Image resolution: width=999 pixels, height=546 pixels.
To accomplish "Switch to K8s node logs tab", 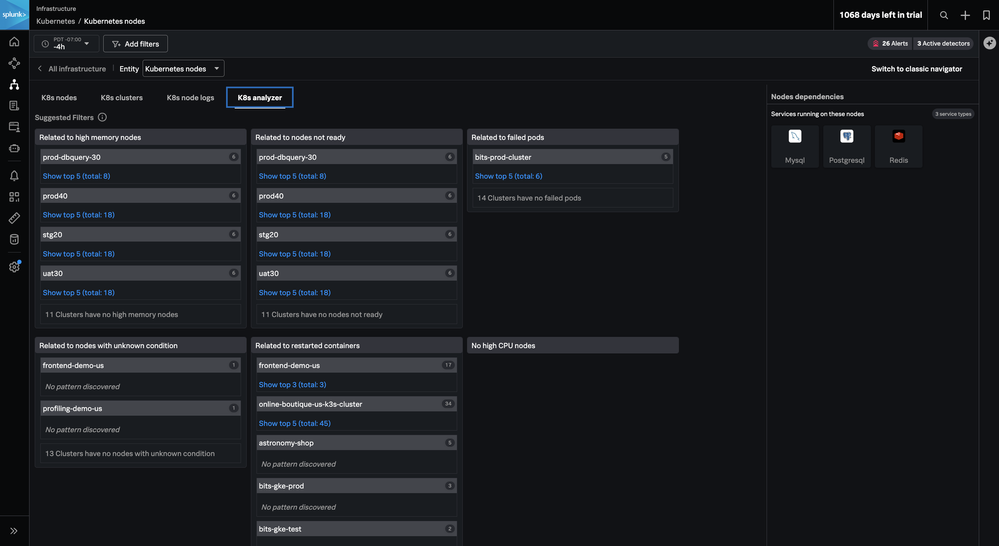I will (190, 98).
